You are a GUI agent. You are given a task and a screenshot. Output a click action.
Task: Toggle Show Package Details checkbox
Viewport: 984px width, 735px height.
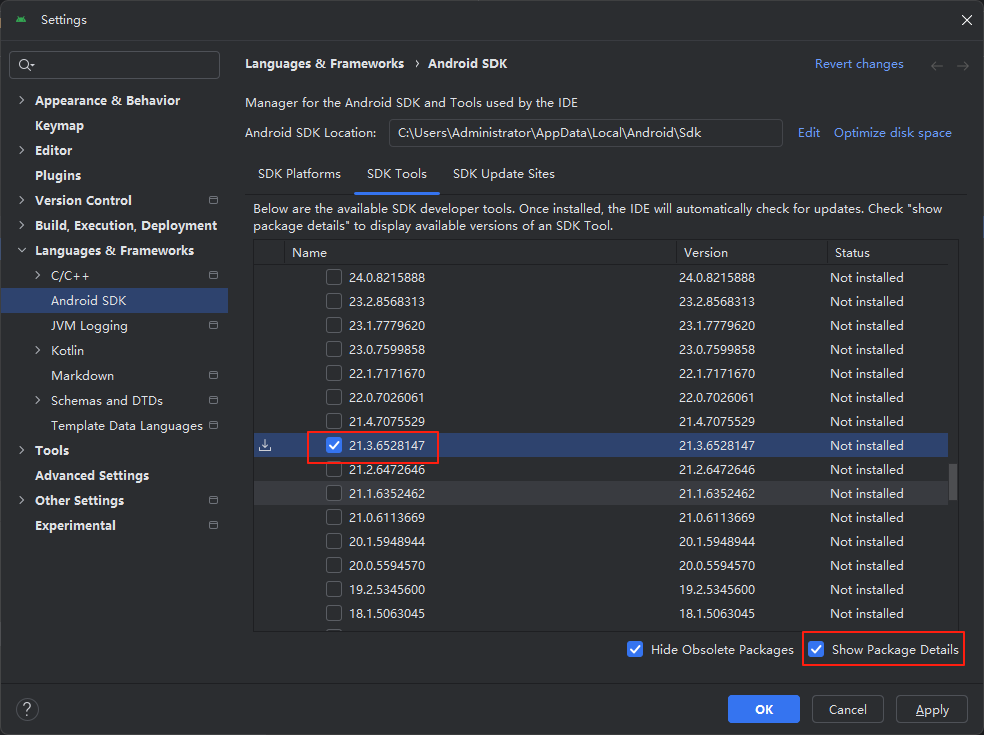click(816, 650)
